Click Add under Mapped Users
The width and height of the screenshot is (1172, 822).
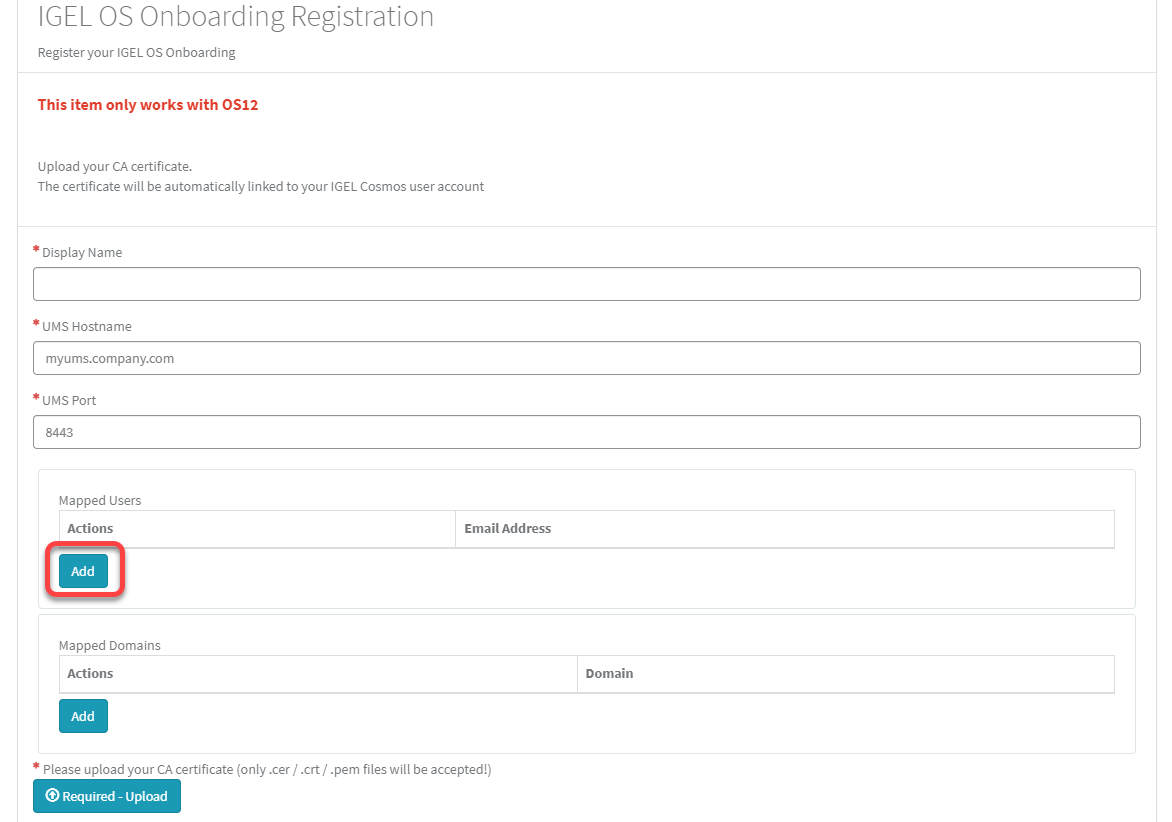[84, 570]
